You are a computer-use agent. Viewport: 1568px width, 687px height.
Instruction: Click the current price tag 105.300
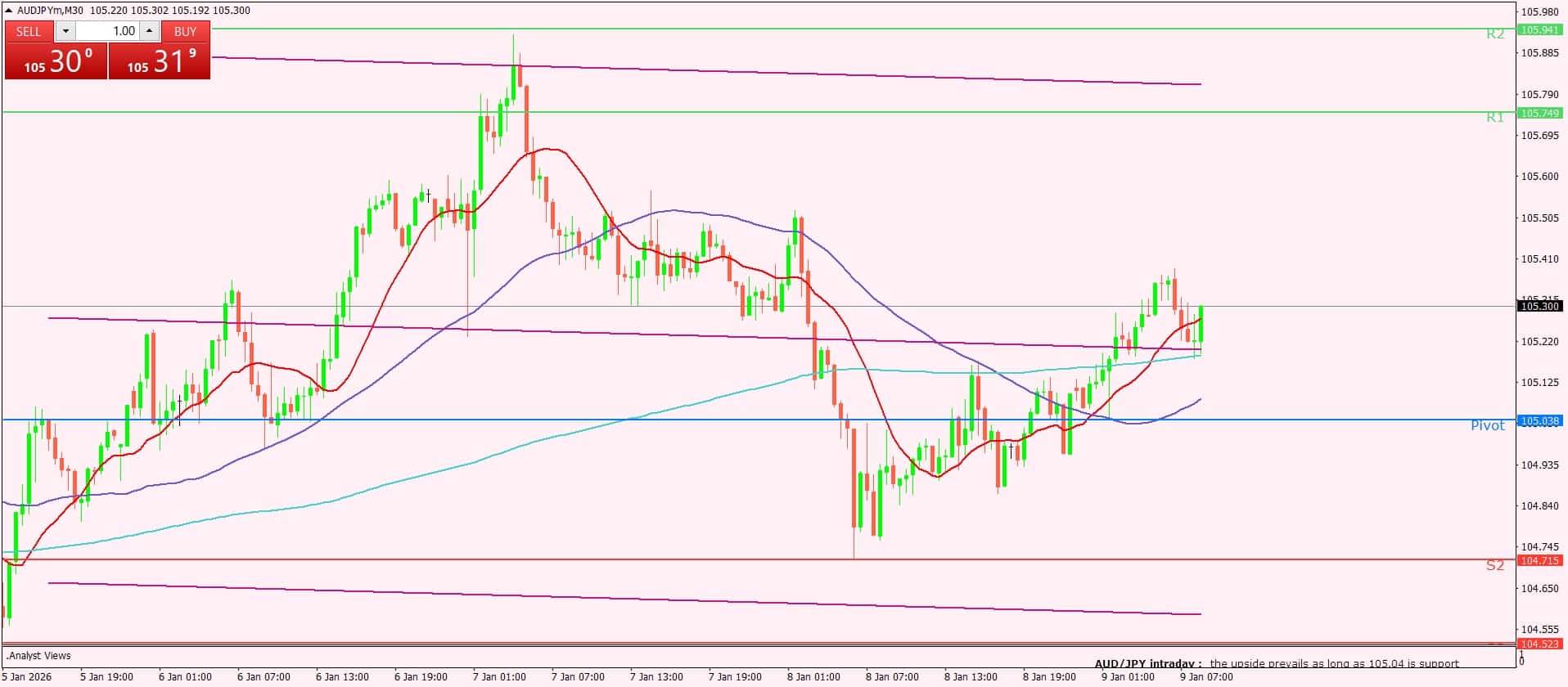1539,307
